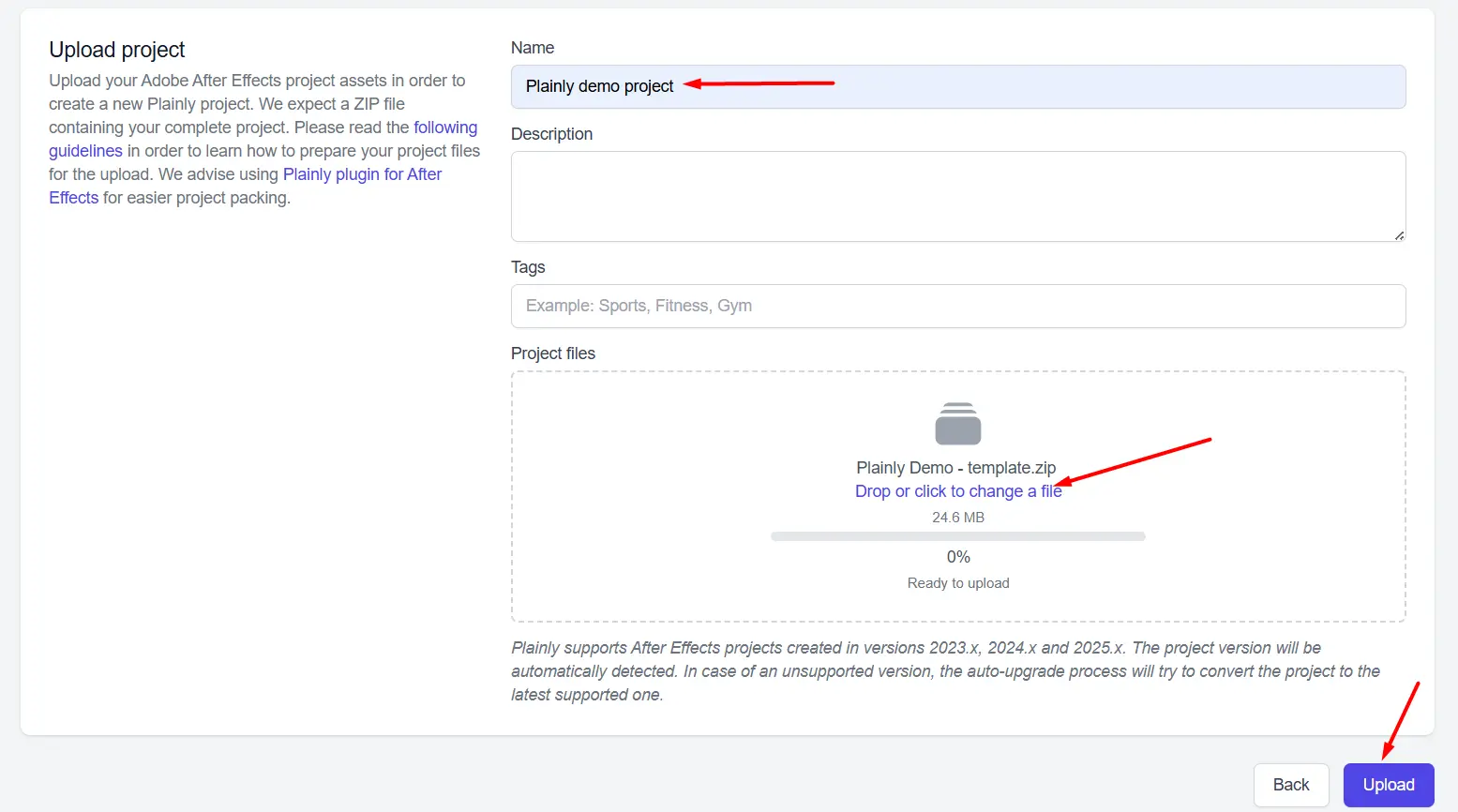
Task: Click the gray file stack icon in dropzone
Action: 958,424
